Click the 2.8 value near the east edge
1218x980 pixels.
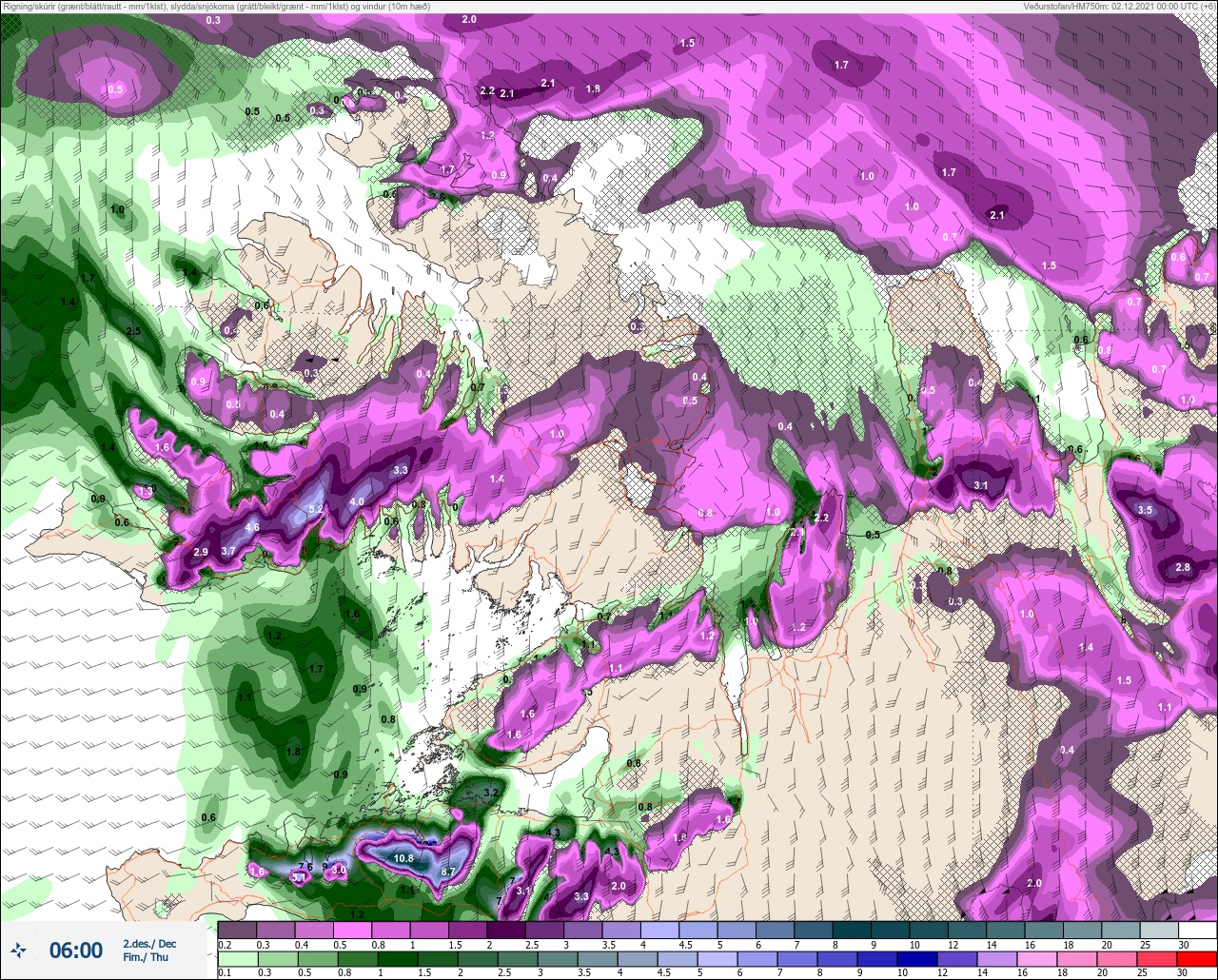(1183, 567)
